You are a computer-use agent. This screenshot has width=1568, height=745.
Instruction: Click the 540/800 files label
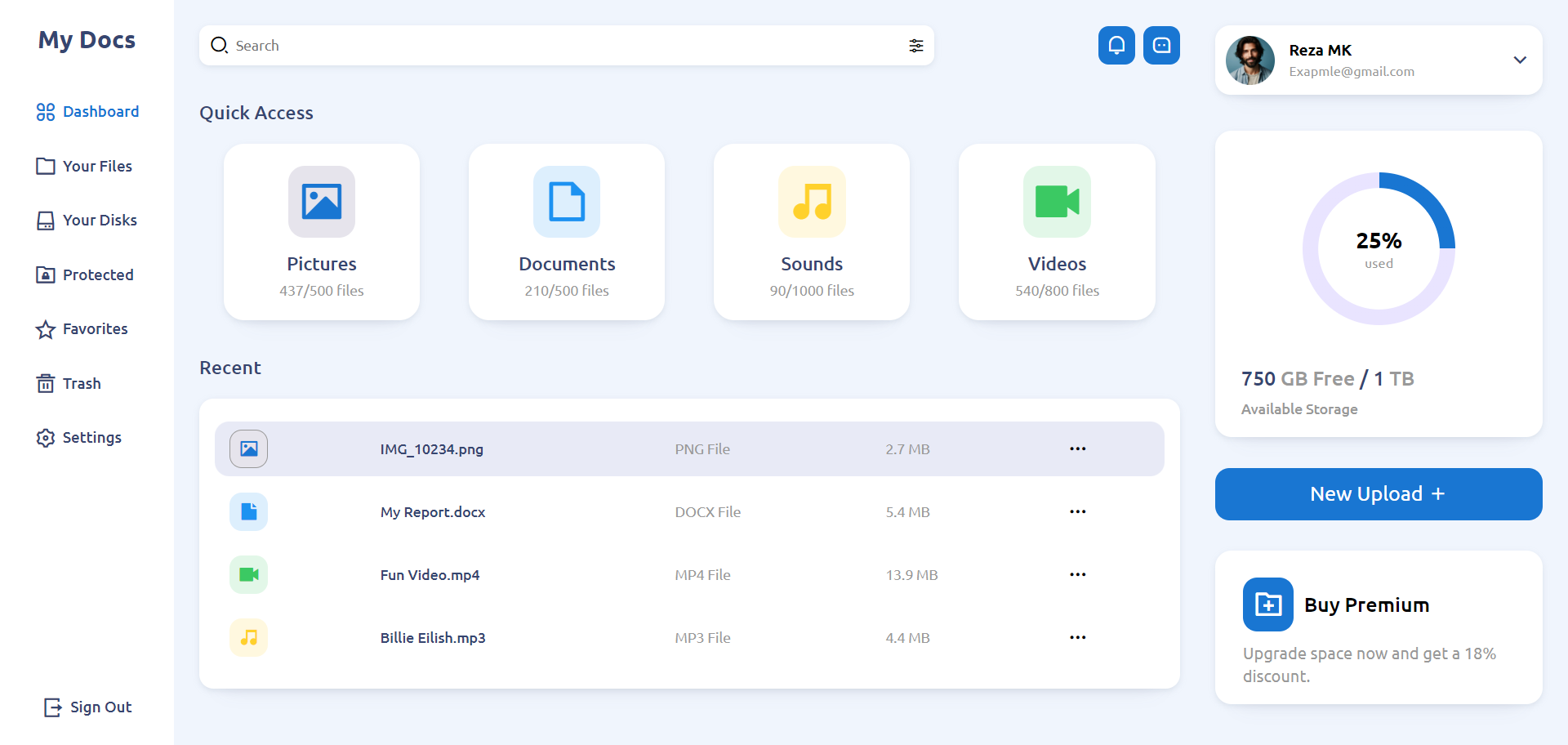click(x=1057, y=291)
